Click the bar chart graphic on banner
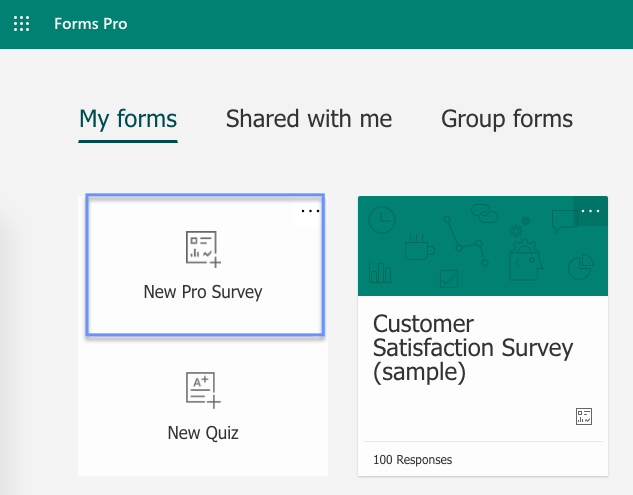The width and height of the screenshot is (633, 495). 380,272
